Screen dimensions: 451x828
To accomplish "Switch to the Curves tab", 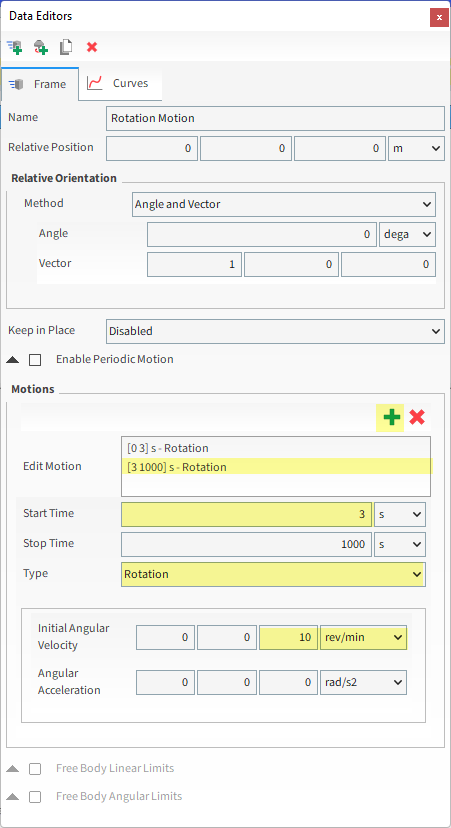I will pyautogui.click(x=120, y=83).
